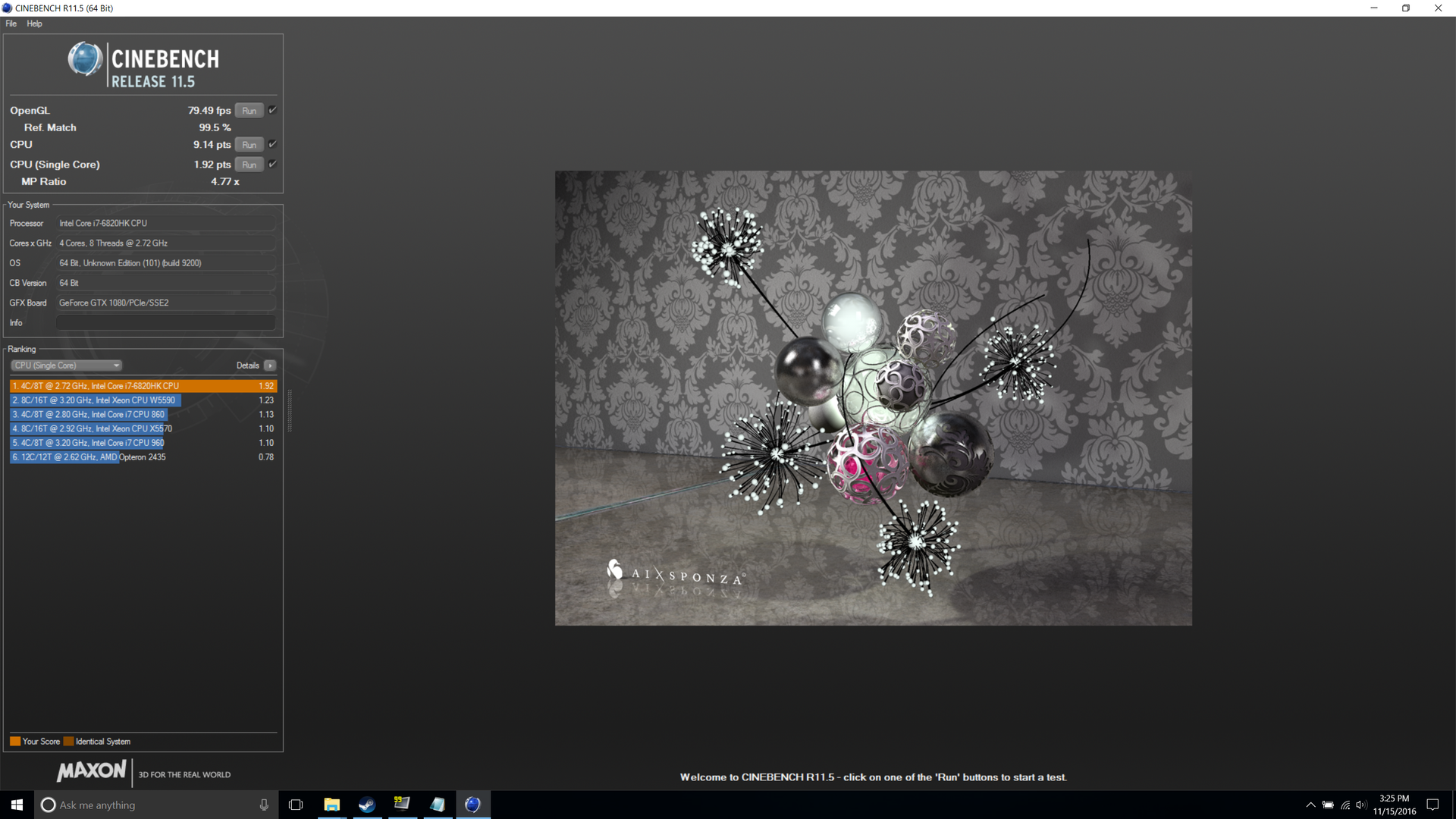Open the File menu
Image resolution: width=1456 pixels, height=819 pixels.
point(11,24)
